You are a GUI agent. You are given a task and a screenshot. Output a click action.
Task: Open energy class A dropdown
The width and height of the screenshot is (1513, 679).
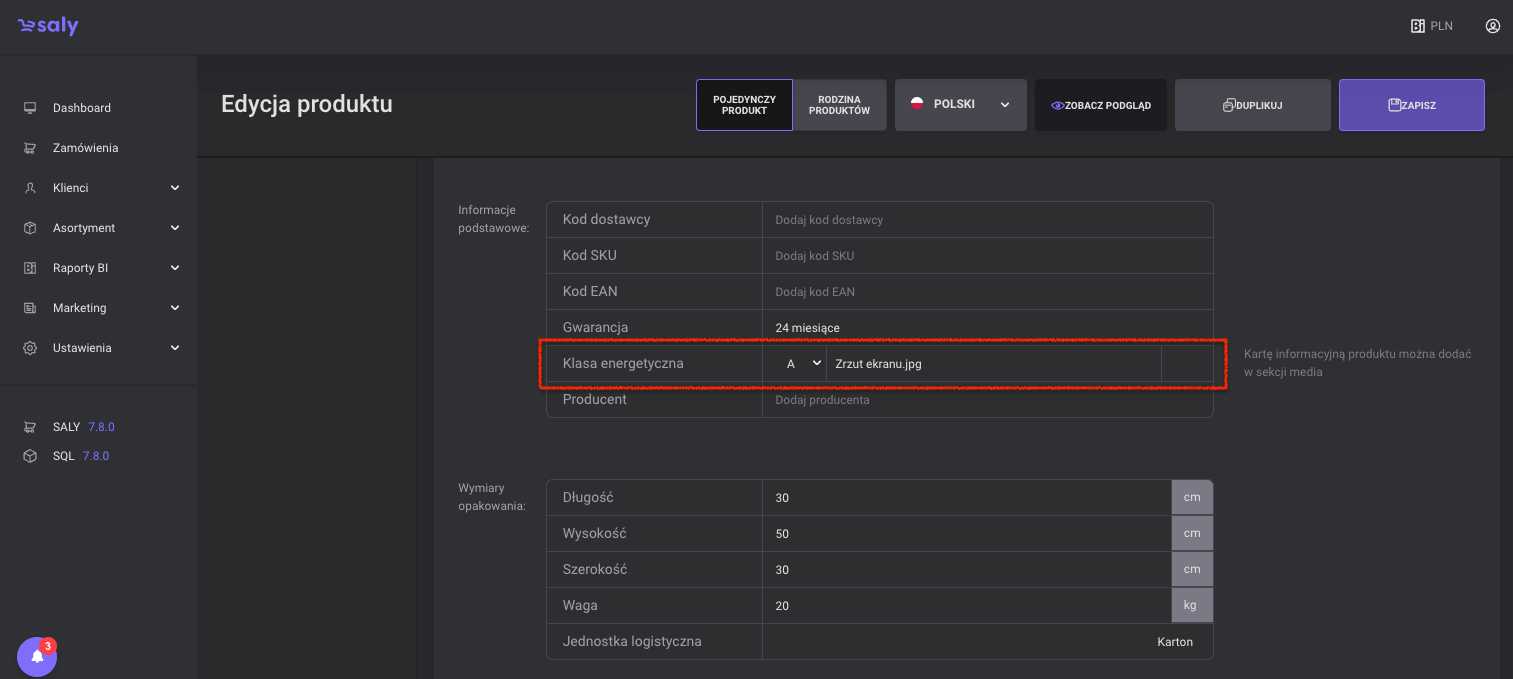[x=802, y=364]
